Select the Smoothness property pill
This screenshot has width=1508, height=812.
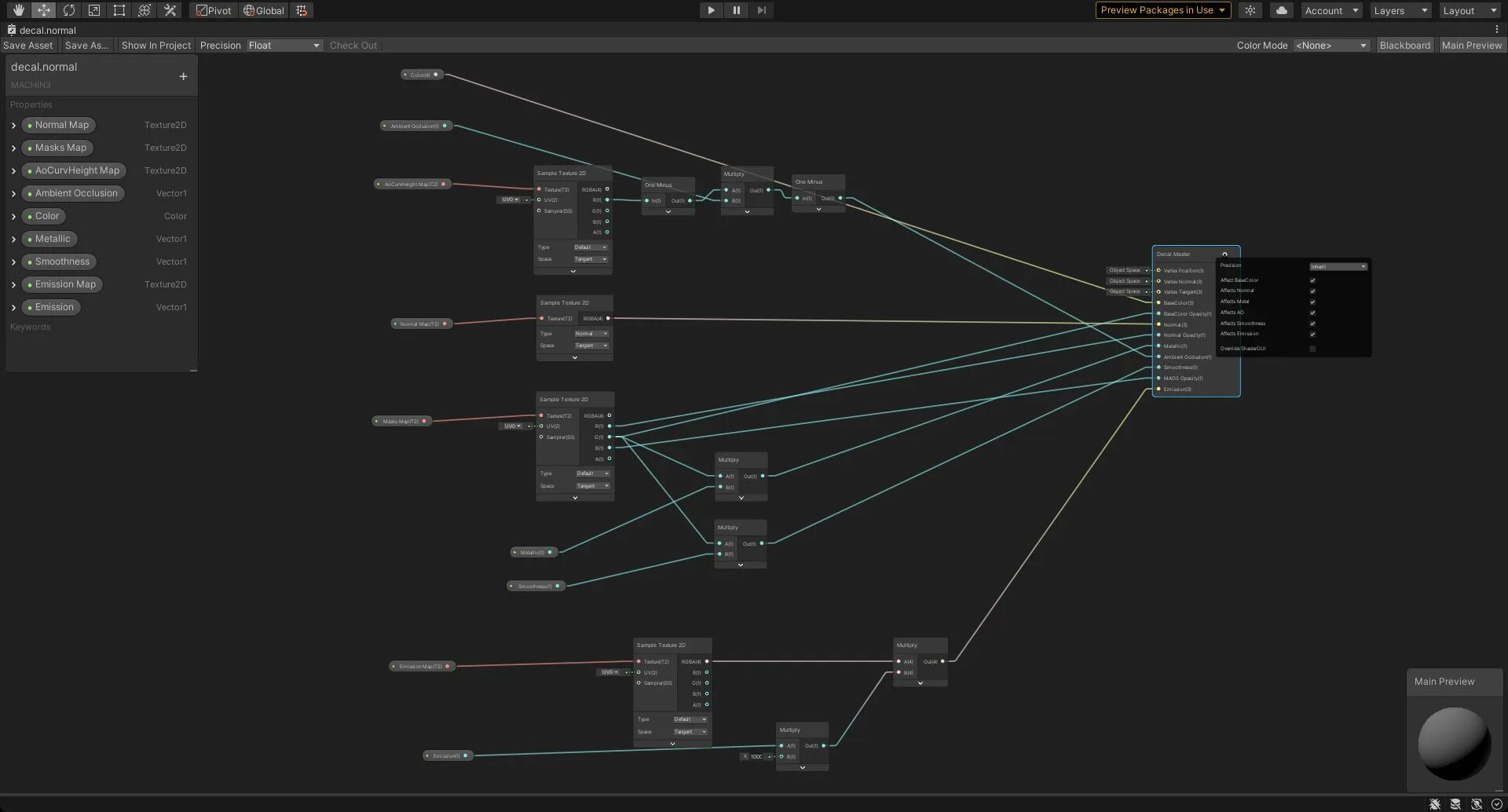[x=59, y=262]
